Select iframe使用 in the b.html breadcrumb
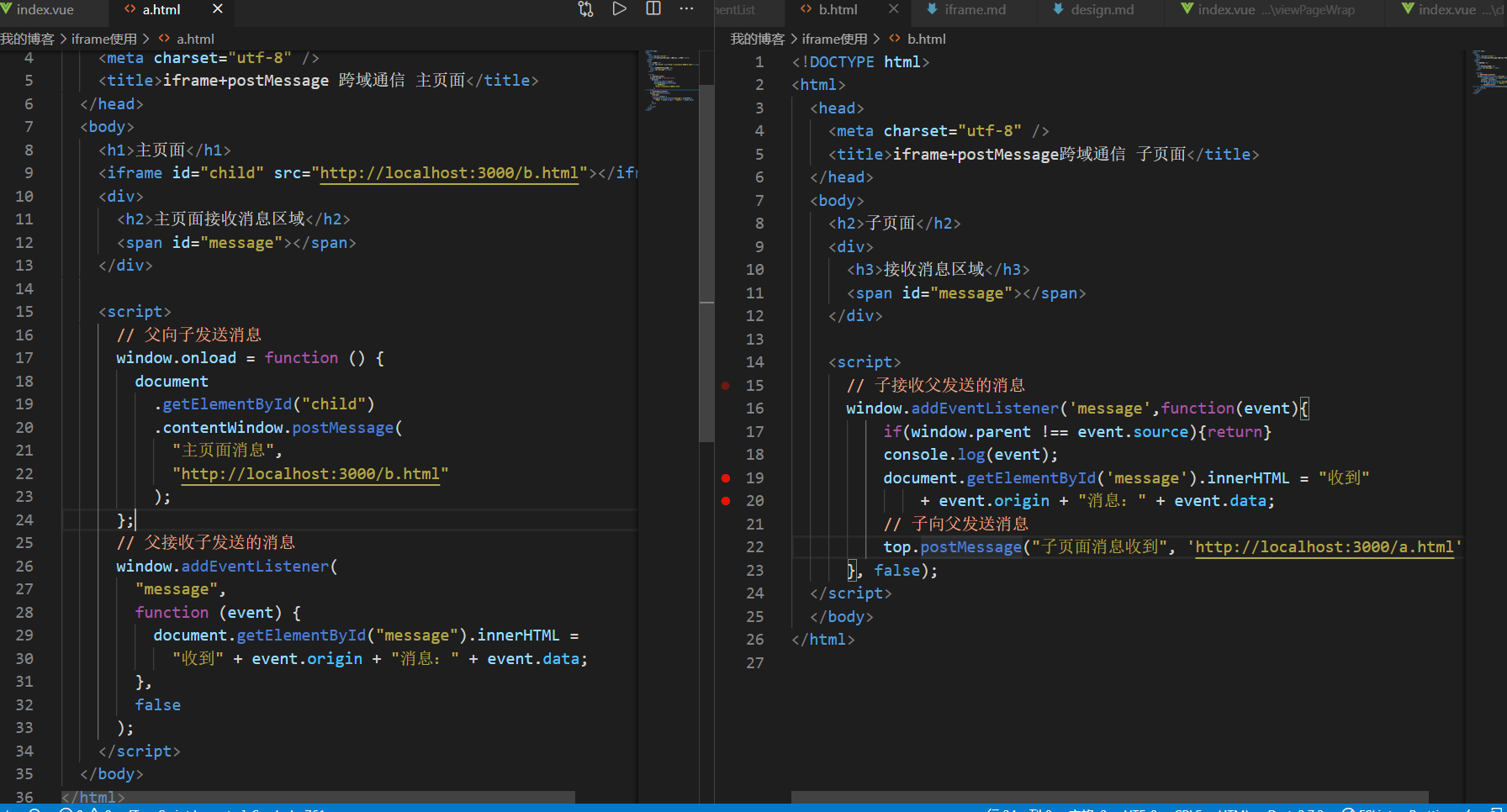This screenshot has width=1507, height=812. pos(834,39)
